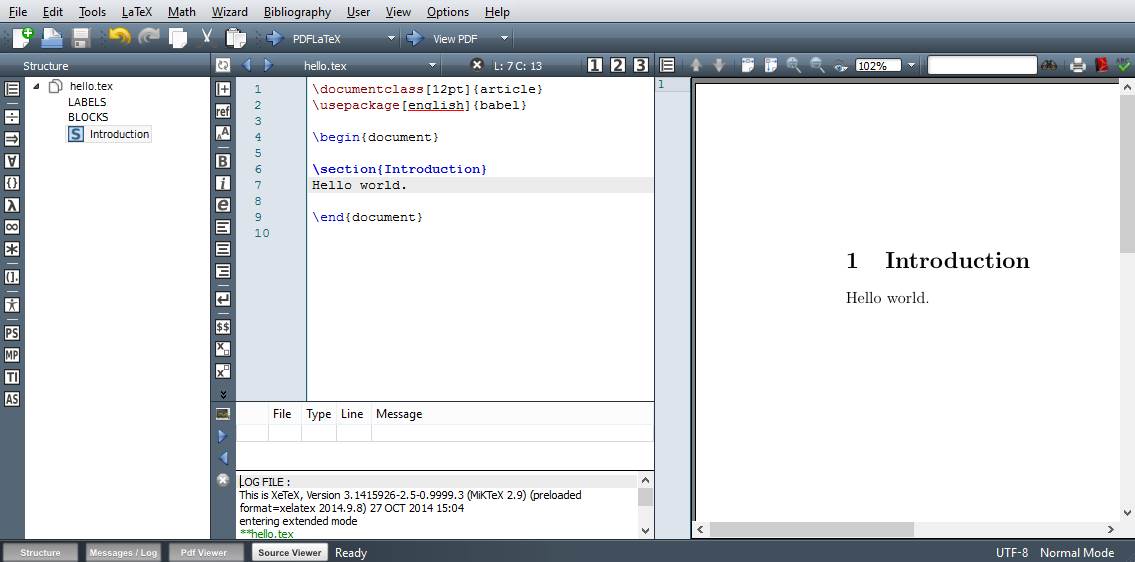Click the PDF search text field

[981, 65]
